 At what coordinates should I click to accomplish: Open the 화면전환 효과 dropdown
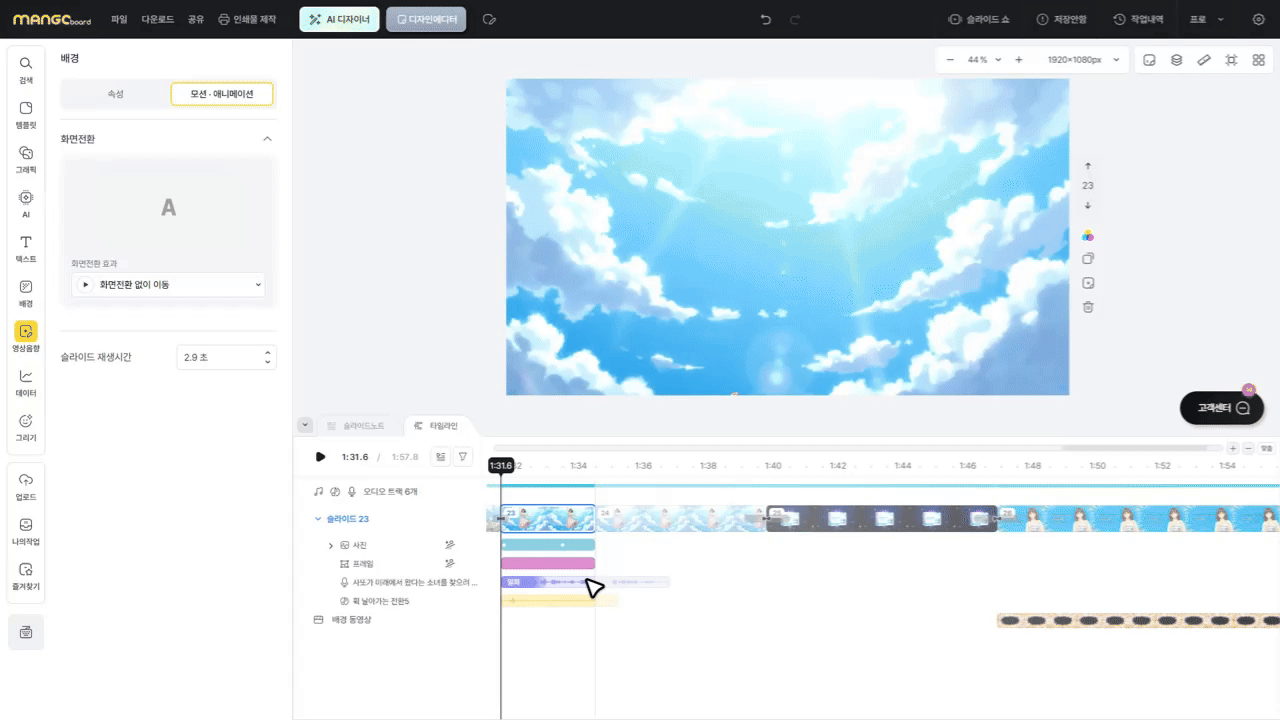168,285
